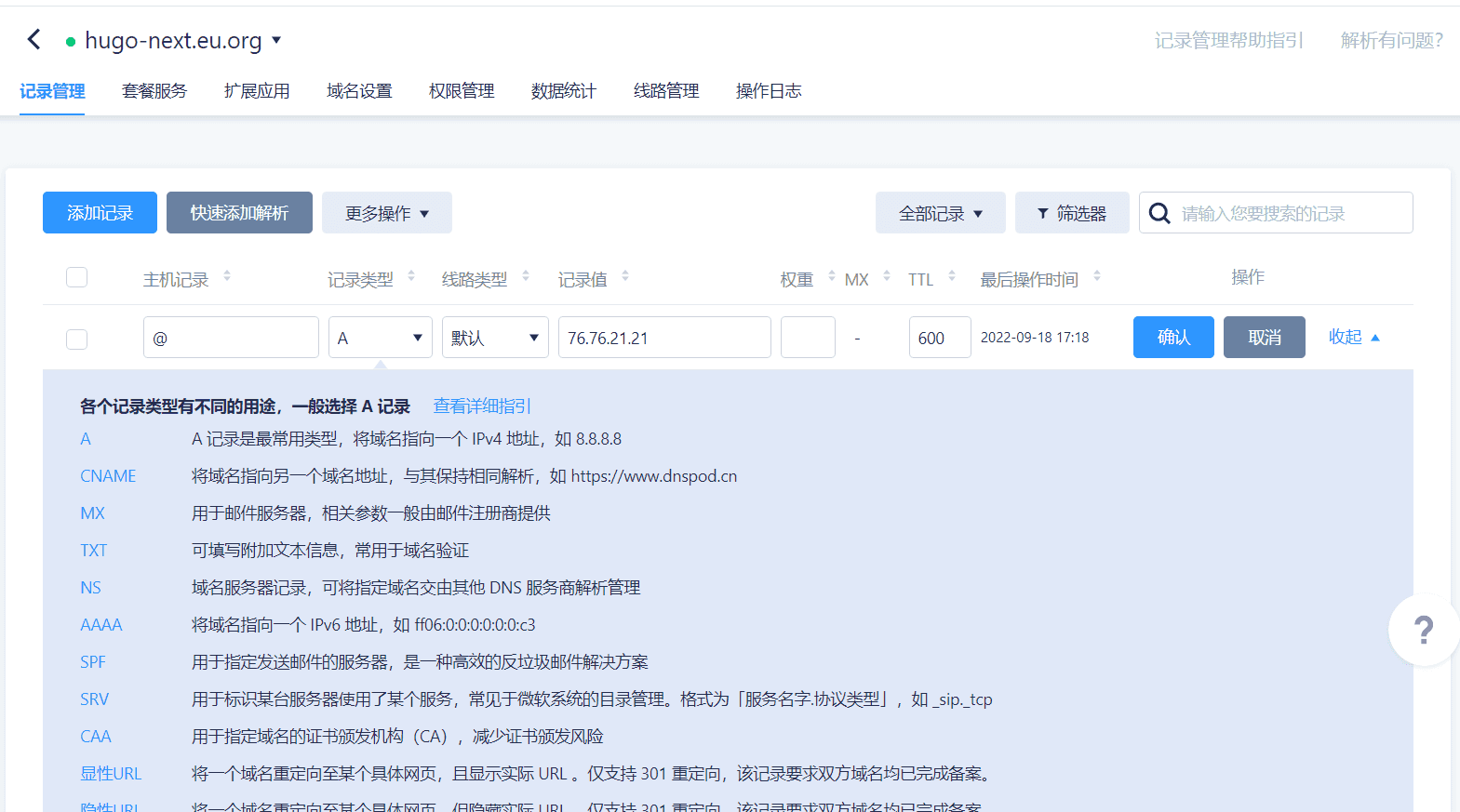The height and width of the screenshot is (812, 1460).
Task: Select the A record type link
Action: [x=86, y=439]
